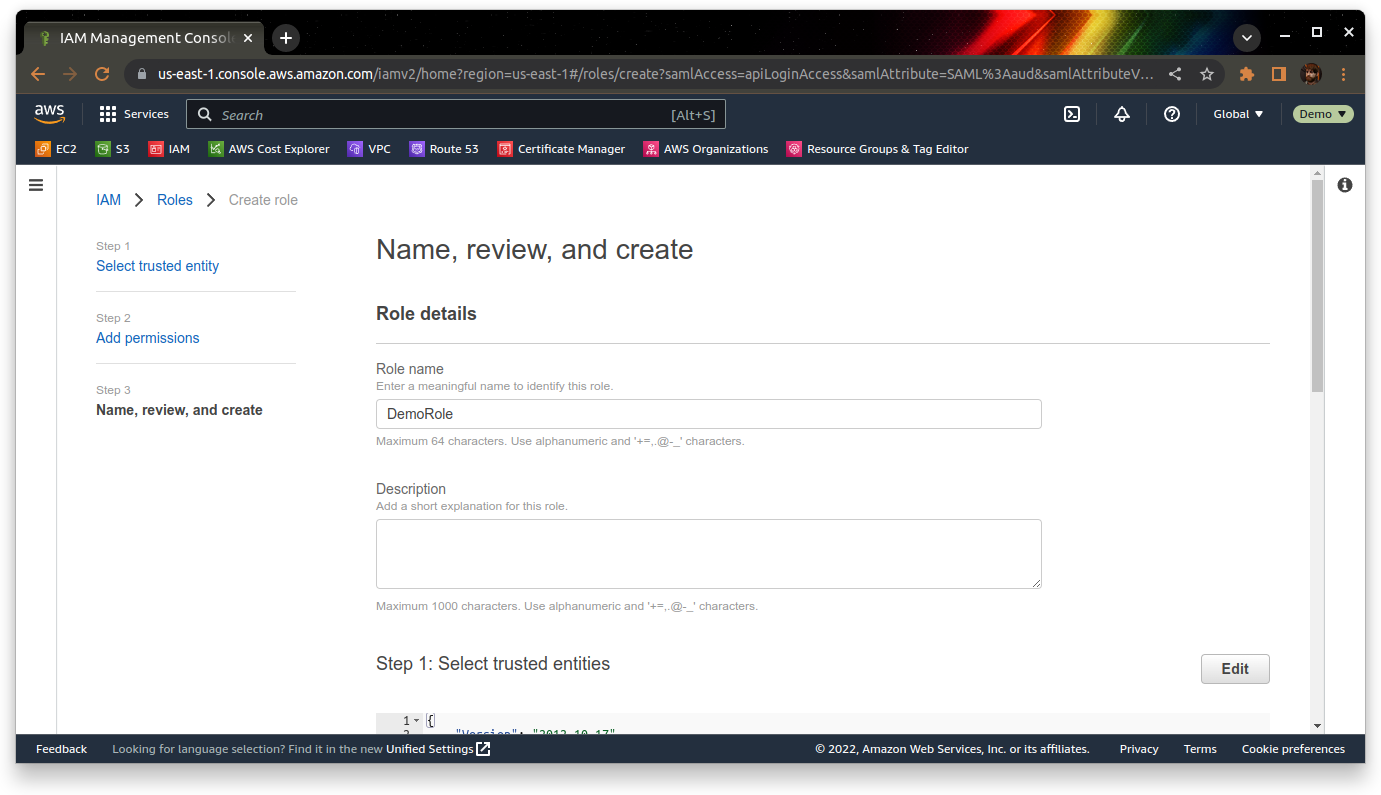Image resolution: width=1381 pixels, height=795 pixels.
Task: Open AWS Cost Explorer shortcut
Action: click(269, 149)
